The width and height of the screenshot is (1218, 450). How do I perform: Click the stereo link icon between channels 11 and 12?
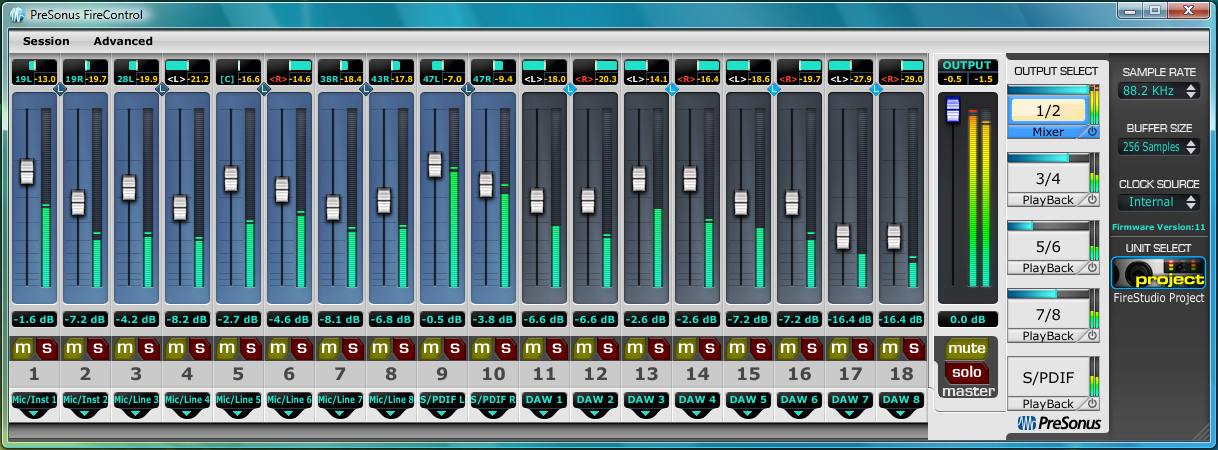[x=569, y=90]
